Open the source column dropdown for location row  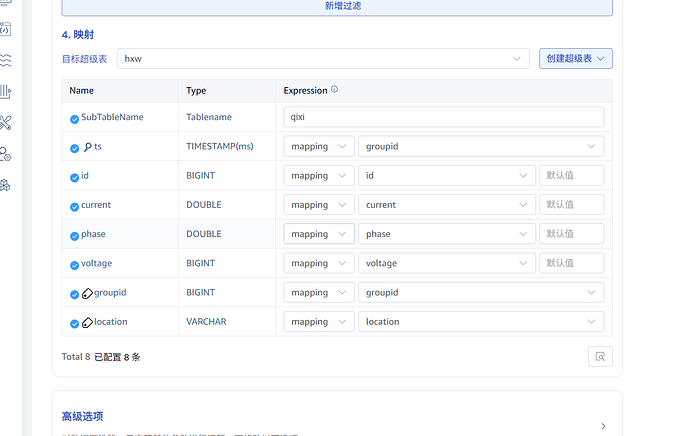point(480,322)
